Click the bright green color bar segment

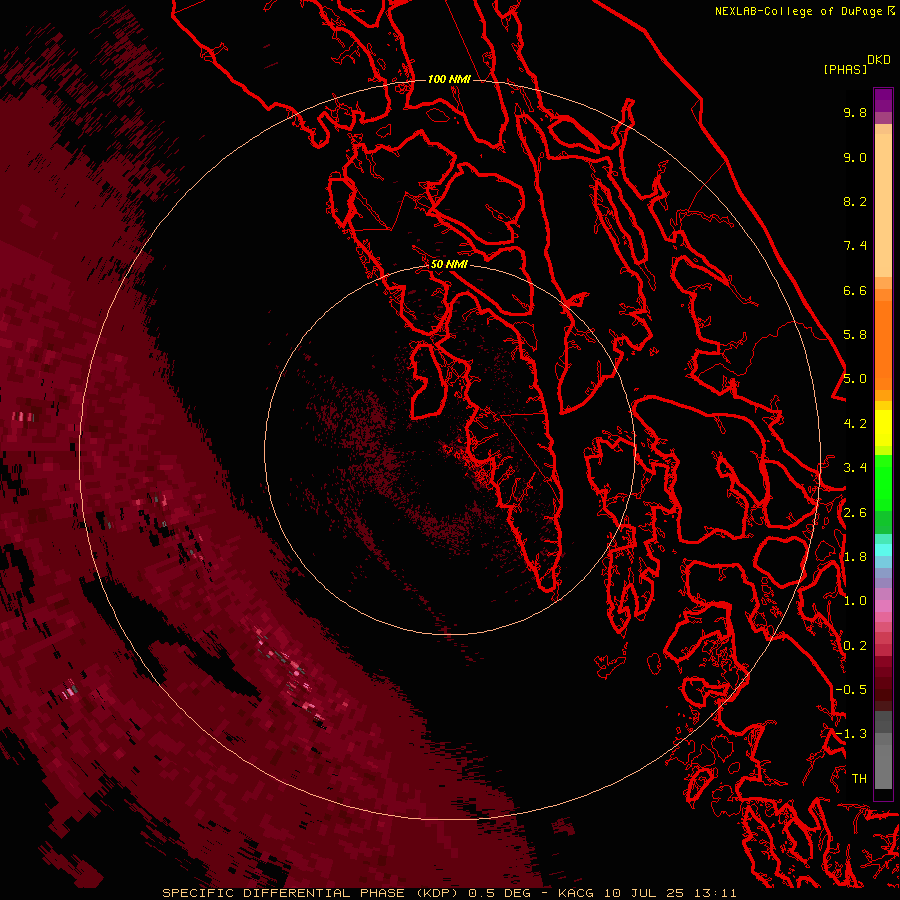pos(883,482)
